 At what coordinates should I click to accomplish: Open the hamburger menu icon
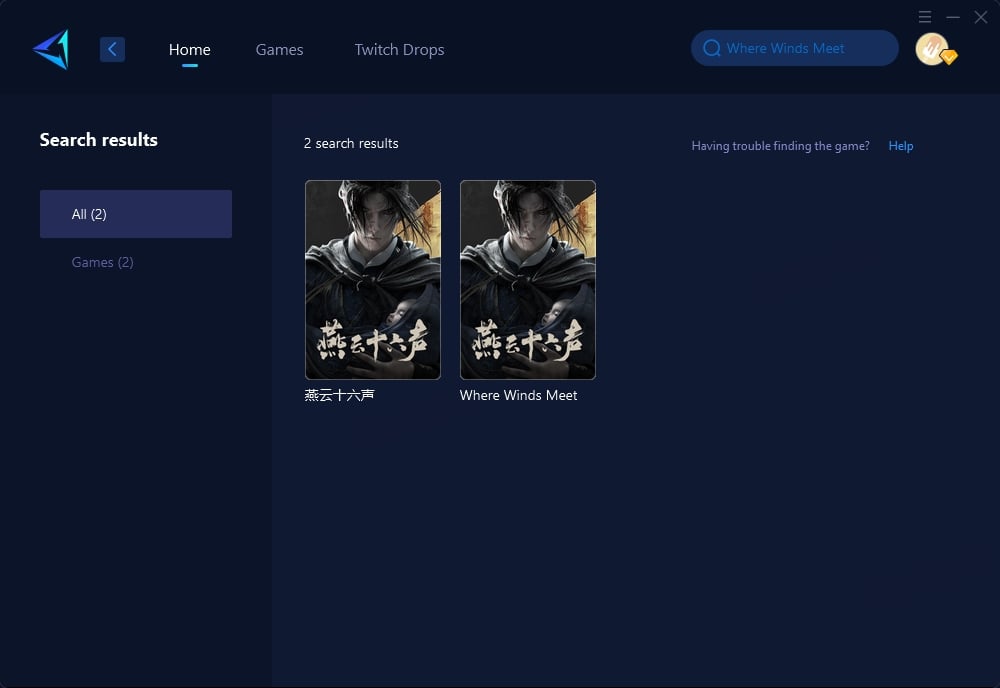click(925, 17)
